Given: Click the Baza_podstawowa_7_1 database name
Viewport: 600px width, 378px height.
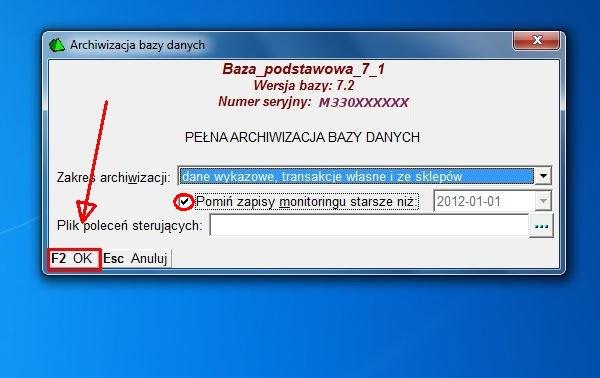Looking at the screenshot, I should tap(303, 69).
